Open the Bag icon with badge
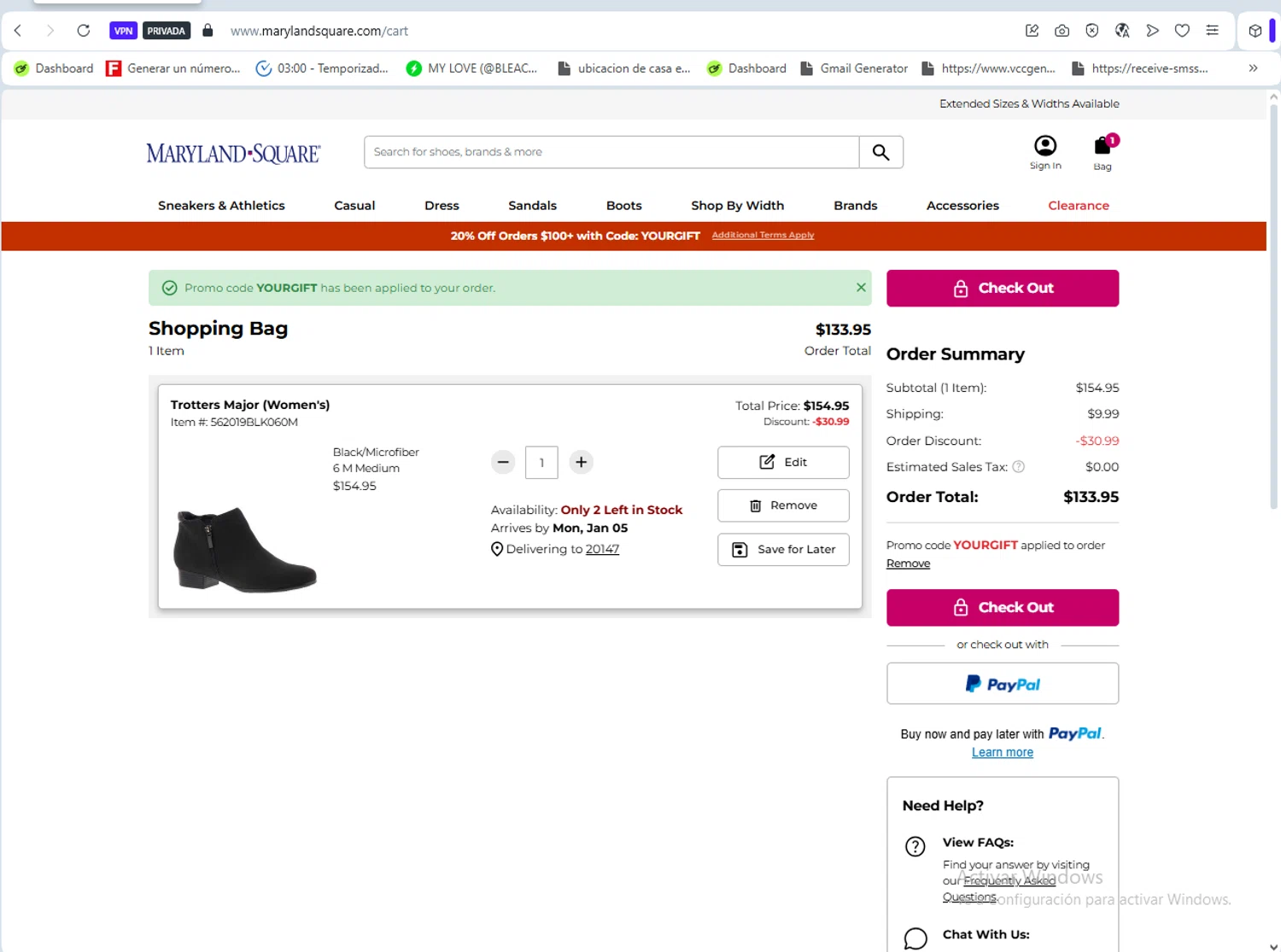Image resolution: width=1281 pixels, height=952 pixels. 1103,153
